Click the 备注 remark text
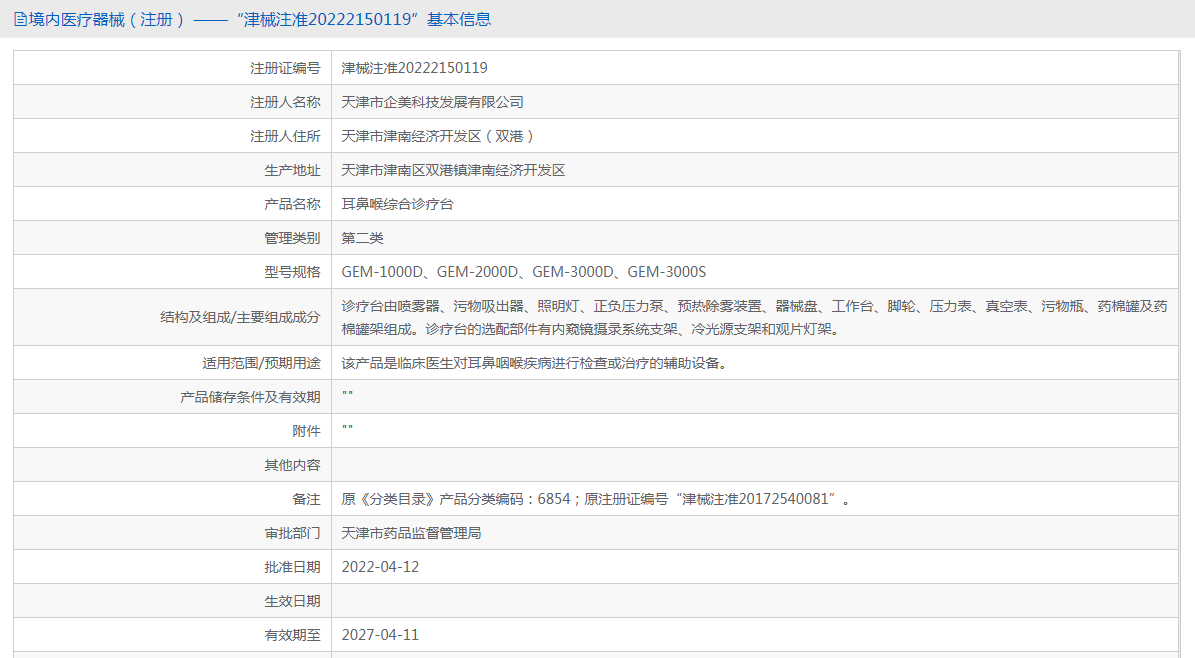The height and width of the screenshot is (658, 1195). tap(597, 499)
